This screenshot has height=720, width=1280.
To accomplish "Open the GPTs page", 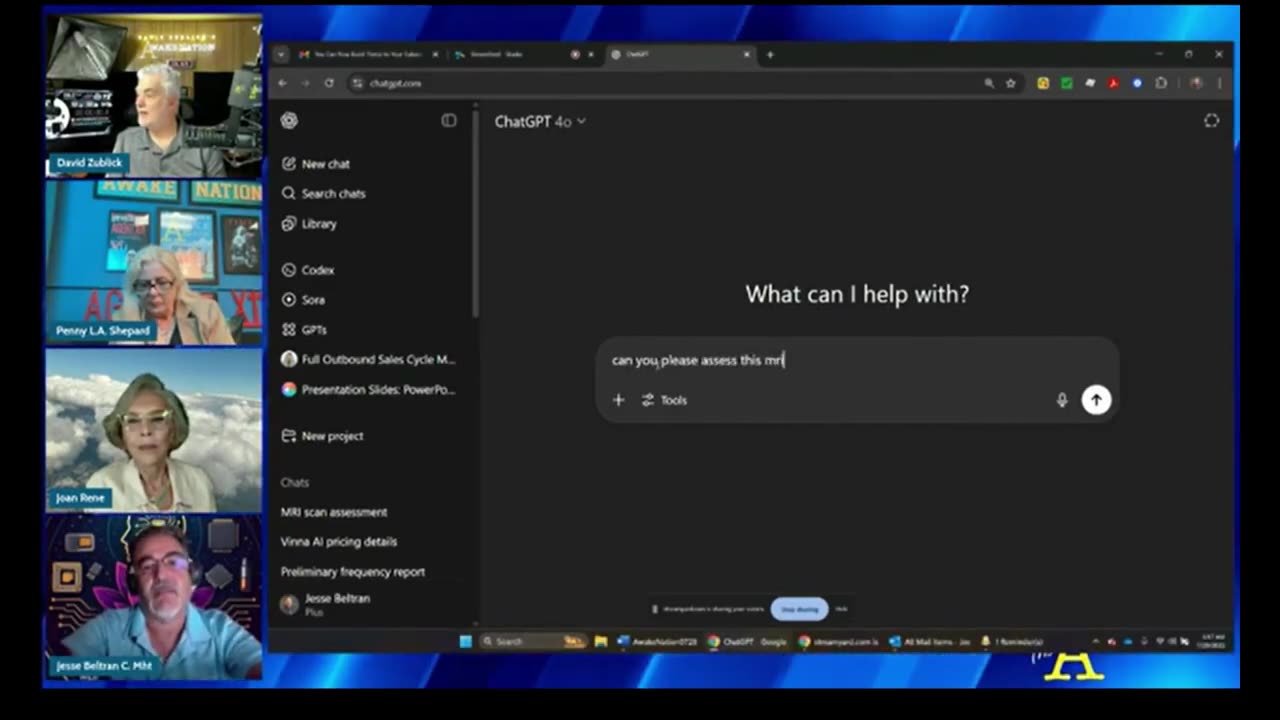I will [304, 330].
